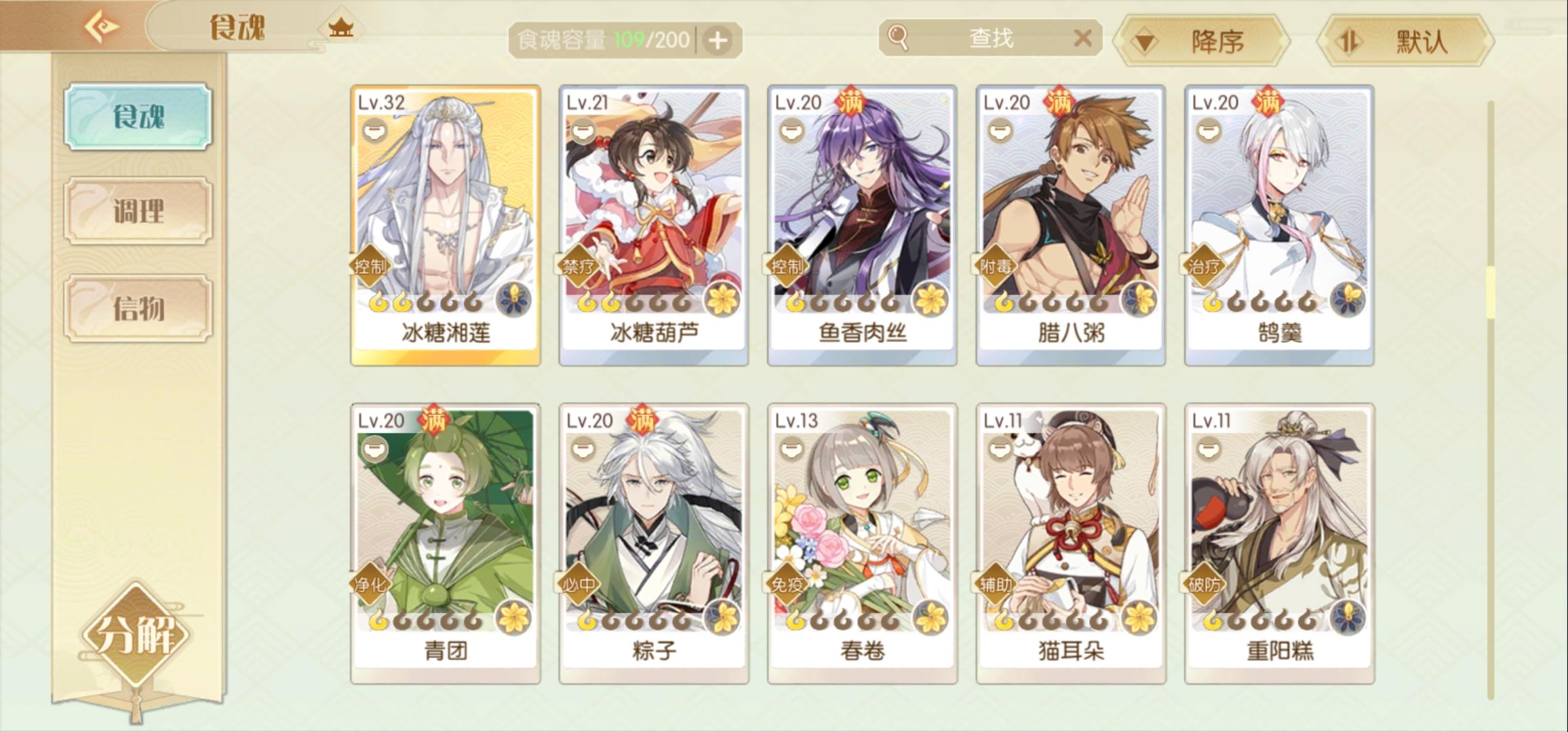Viewport: 1568px width, 732px height.
Task: Add capacity with the plus icon
Action: click(x=718, y=41)
